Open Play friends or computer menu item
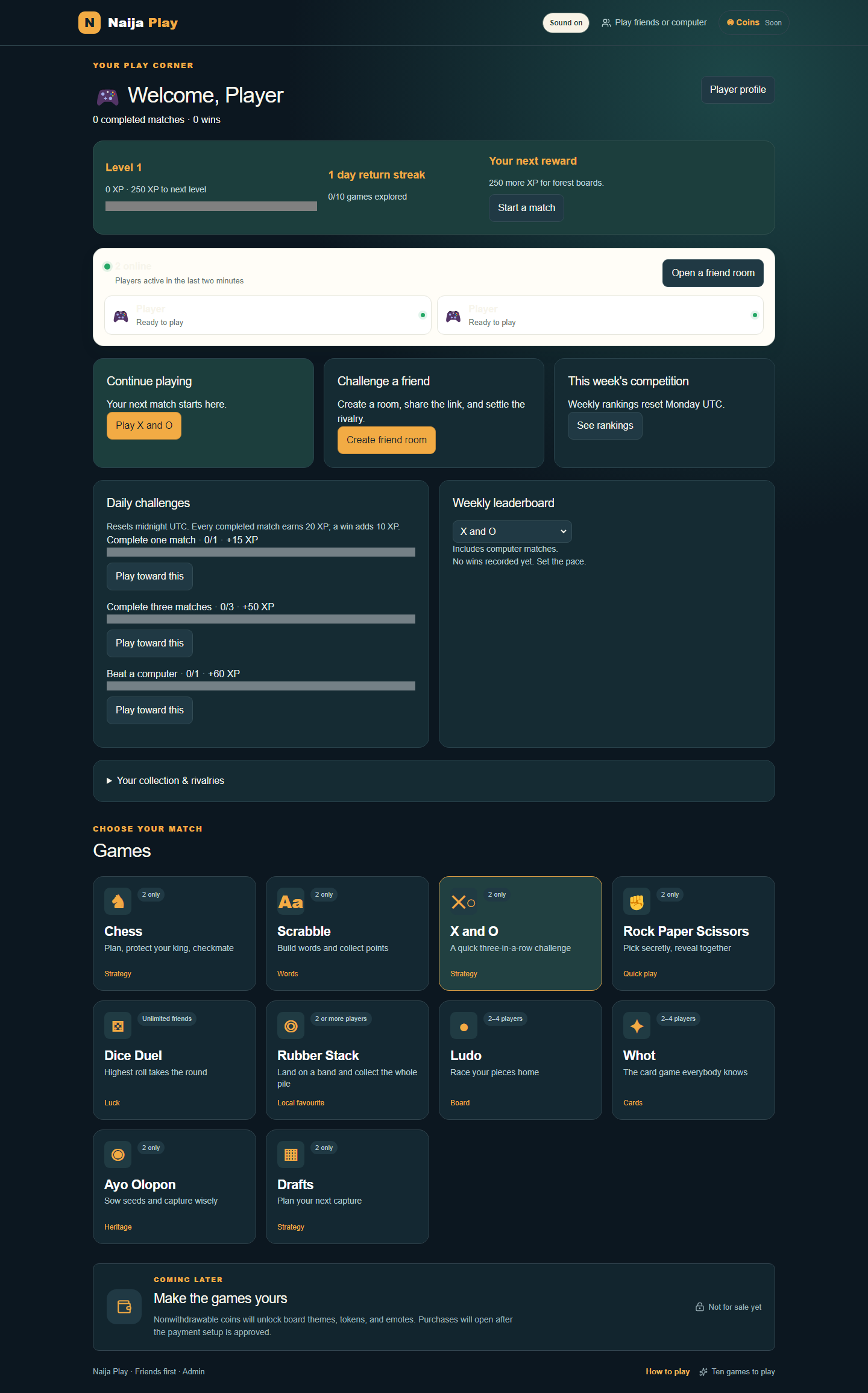The height and width of the screenshot is (1393, 868). [654, 23]
